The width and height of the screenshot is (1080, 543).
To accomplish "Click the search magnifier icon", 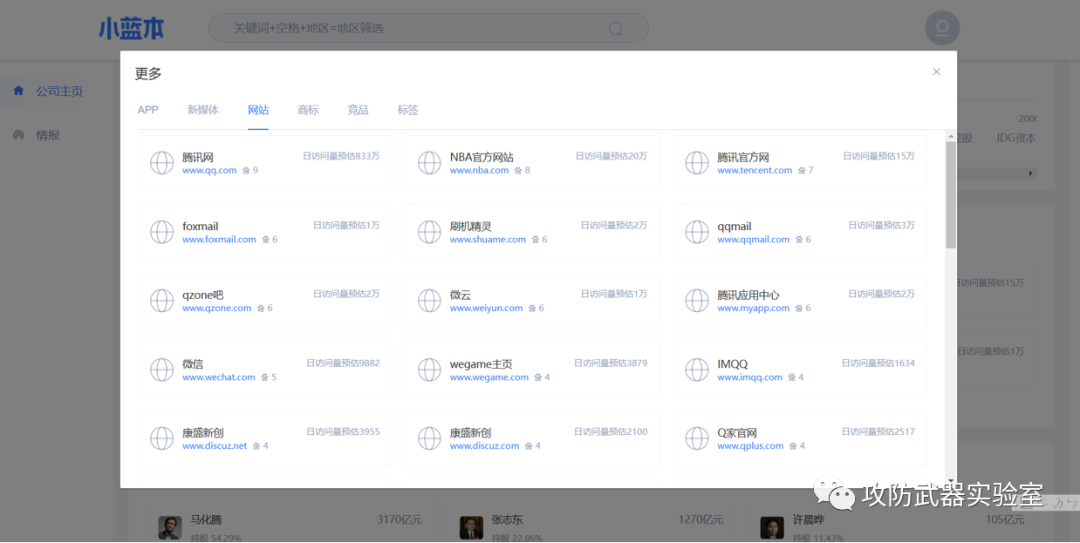I will (616, 28).
